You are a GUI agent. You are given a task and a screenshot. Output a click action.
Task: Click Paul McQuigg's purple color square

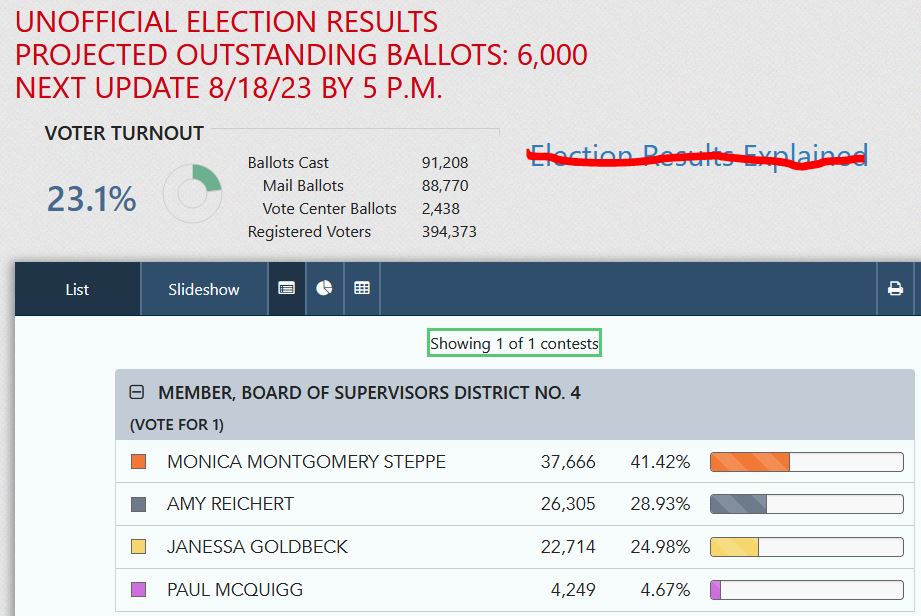coord(139,590)
